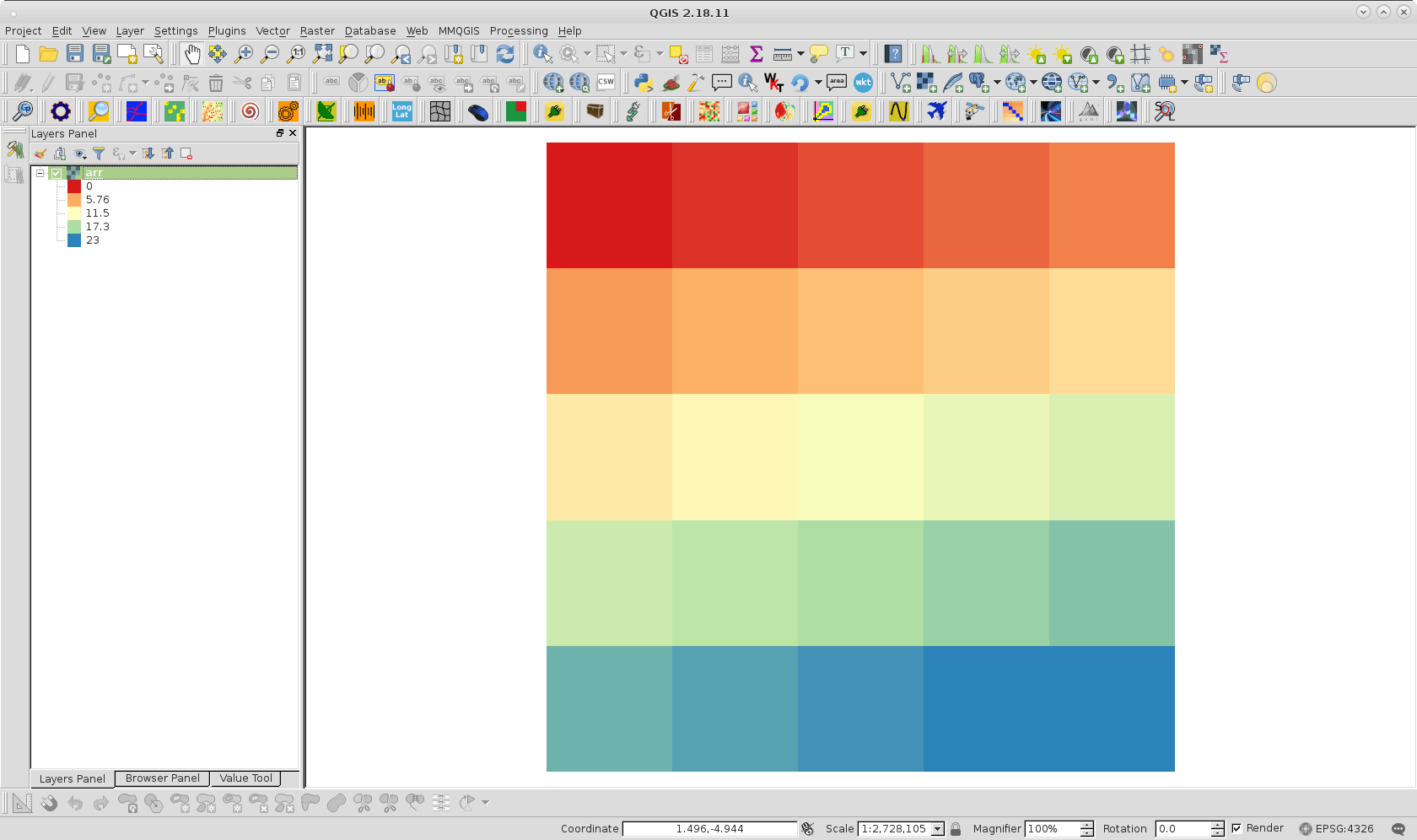Expand the Add WCS layer dropdown arrow
The height and width of the screenshot is (840, 1417).
(1033, 83)
